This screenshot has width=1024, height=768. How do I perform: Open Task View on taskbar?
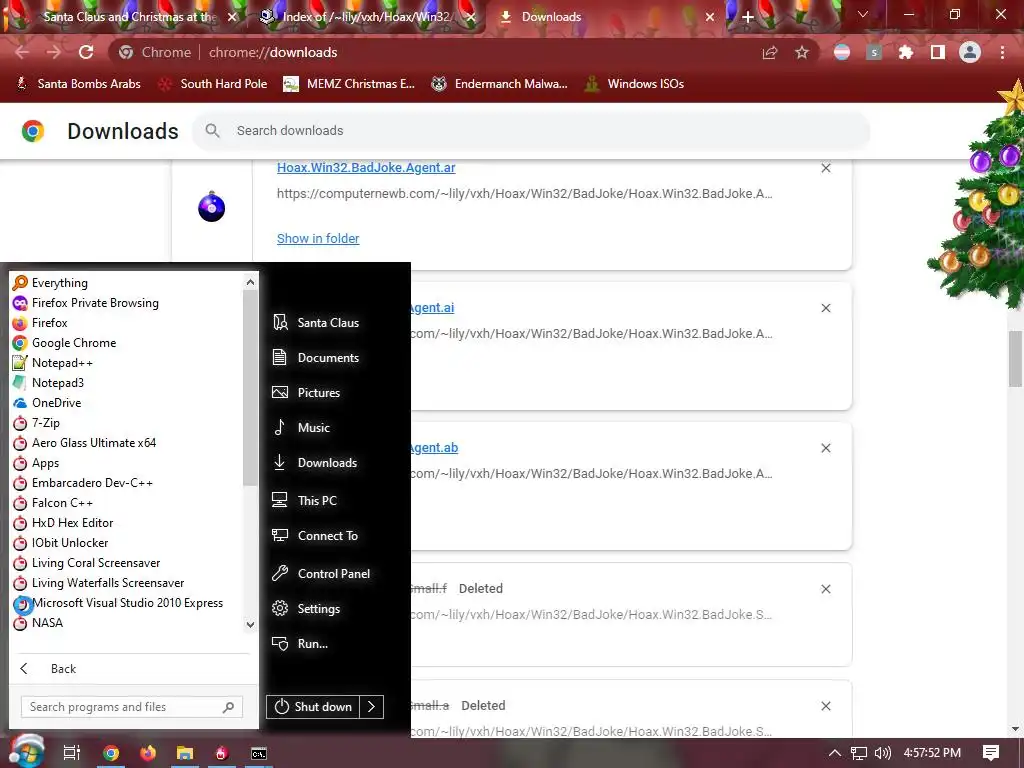72,753
